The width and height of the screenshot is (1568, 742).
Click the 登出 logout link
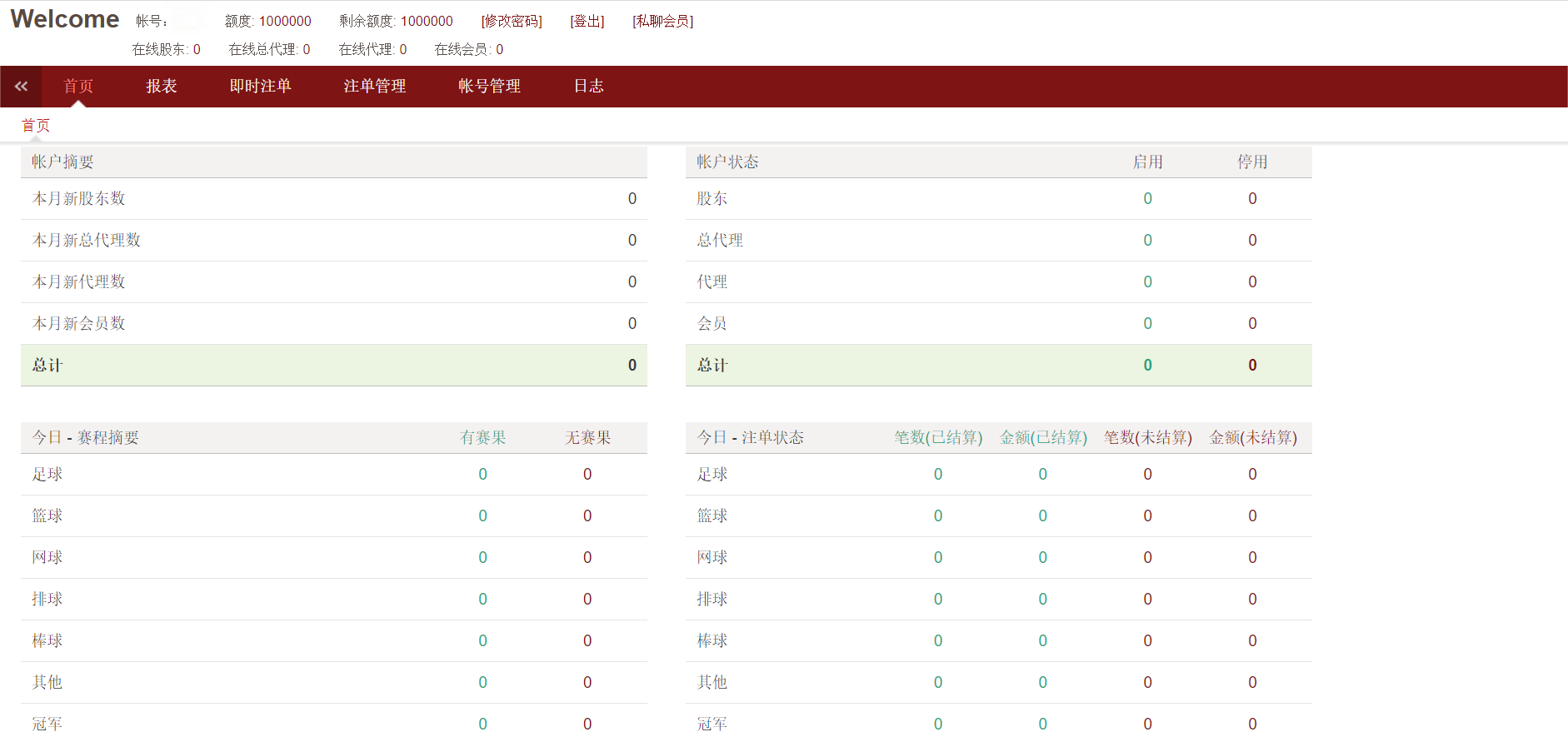[587, 22]
